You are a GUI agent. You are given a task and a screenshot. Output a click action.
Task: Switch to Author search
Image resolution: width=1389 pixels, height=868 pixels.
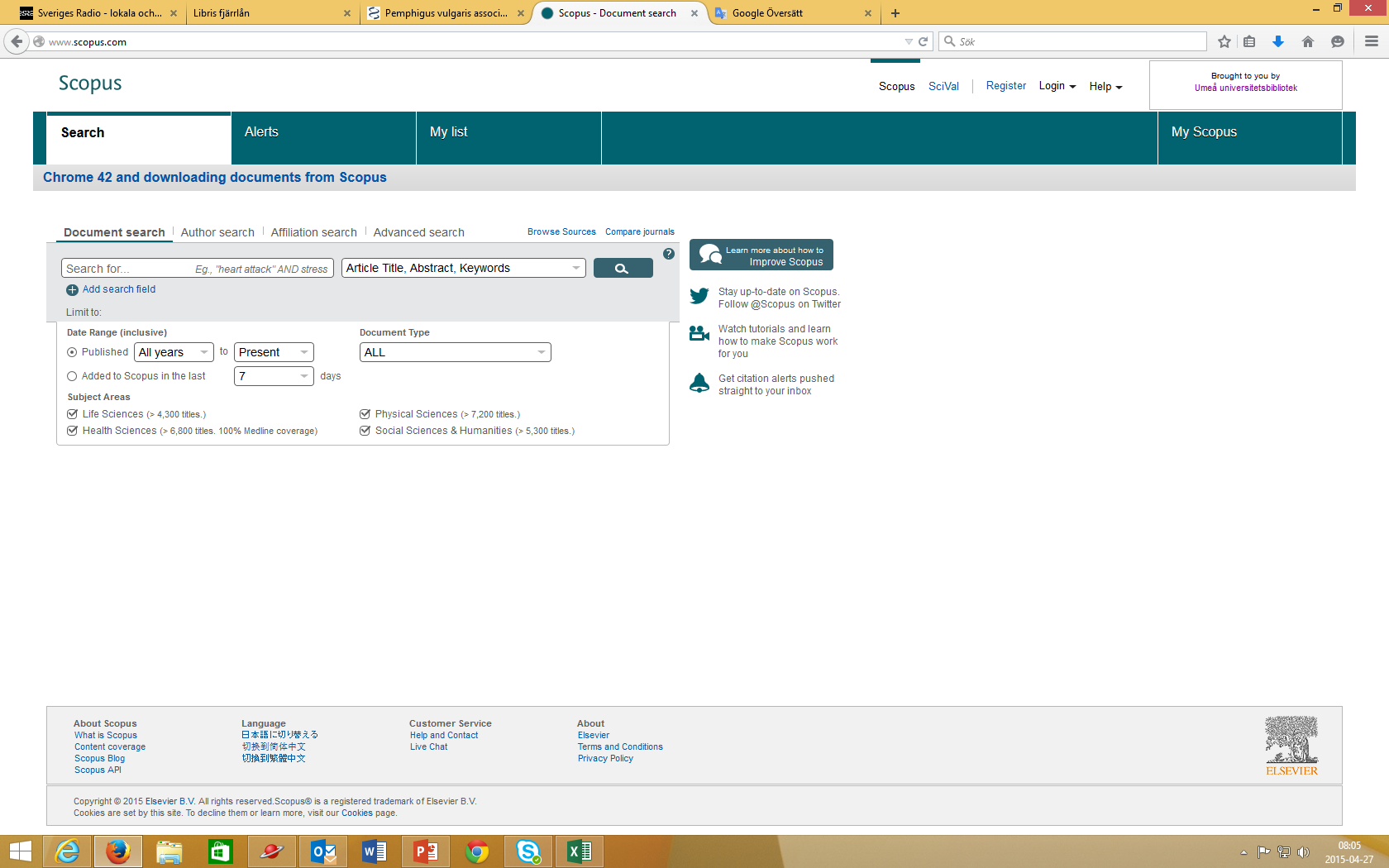(x=217, y=232)
